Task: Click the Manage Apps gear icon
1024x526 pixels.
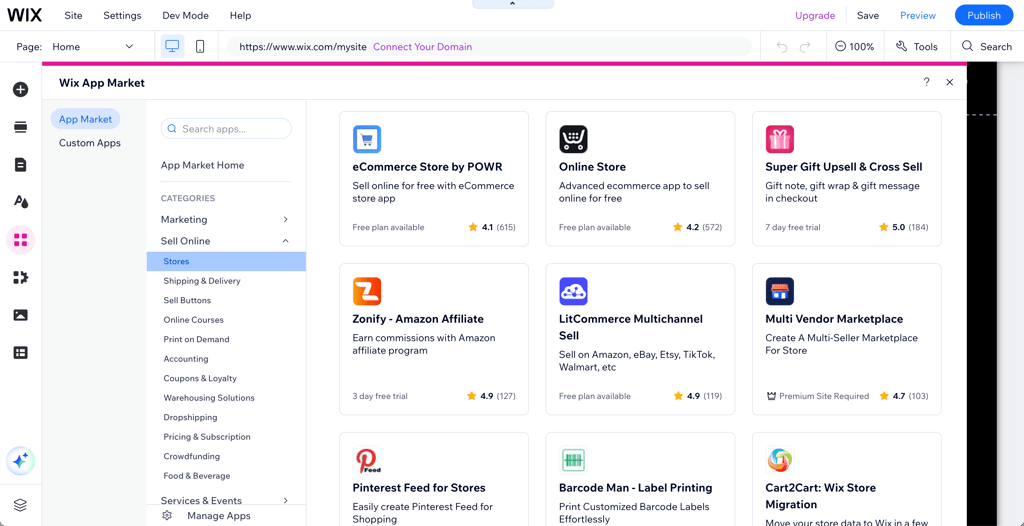Action: tap(167, 516)
